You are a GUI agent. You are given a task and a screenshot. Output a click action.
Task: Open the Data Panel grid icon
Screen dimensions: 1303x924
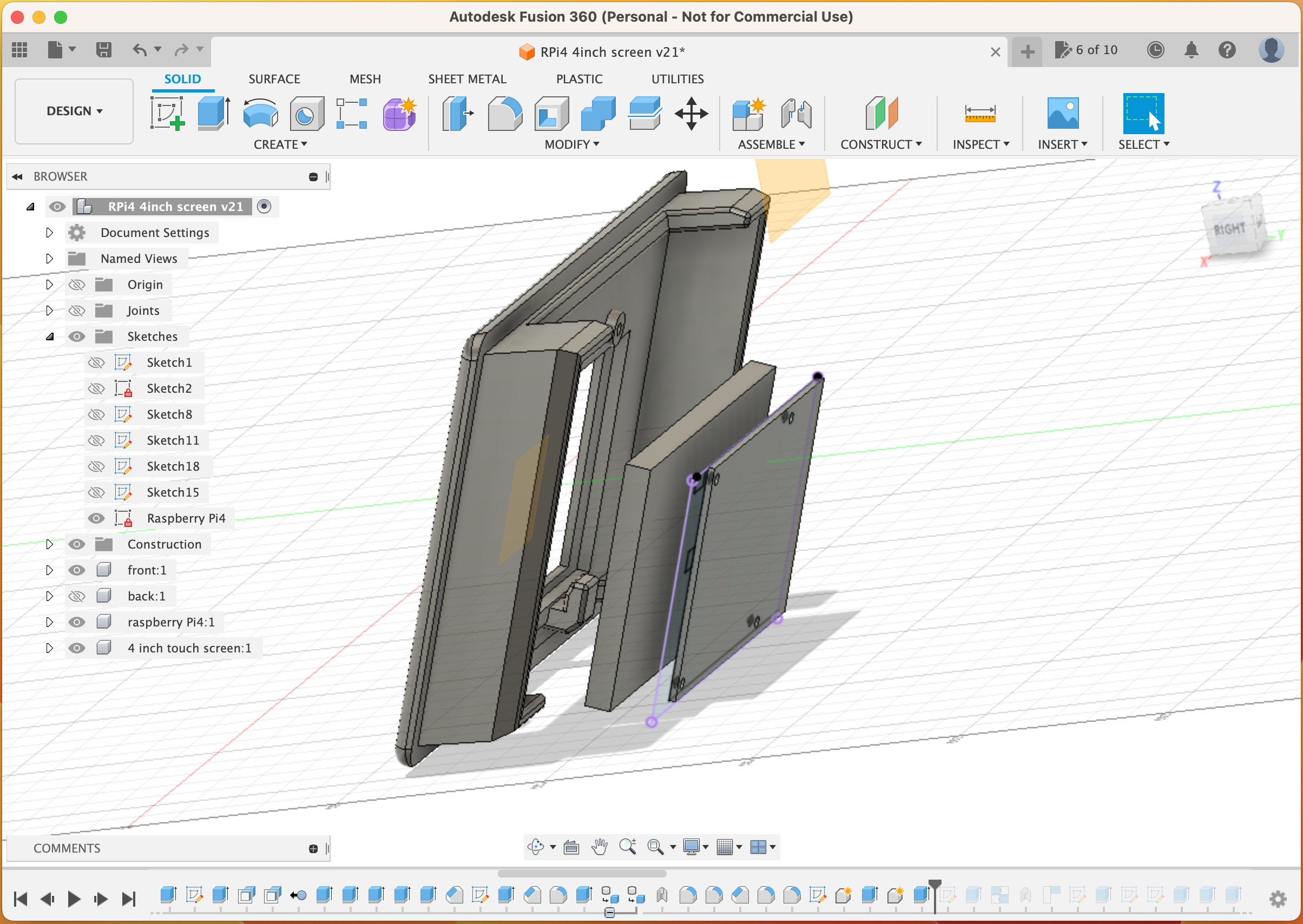click(20, 50)
